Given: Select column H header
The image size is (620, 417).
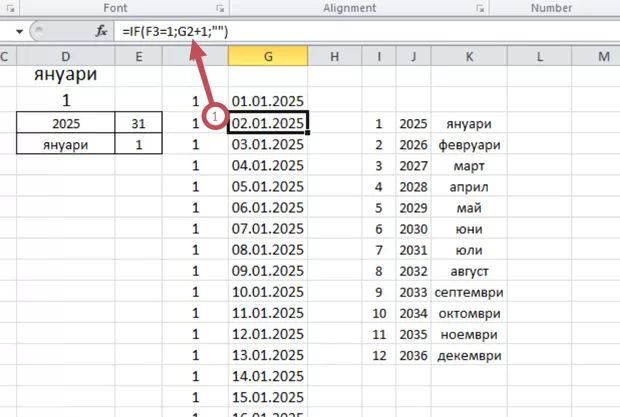Looking at the screenshot, I should [335, 56].
